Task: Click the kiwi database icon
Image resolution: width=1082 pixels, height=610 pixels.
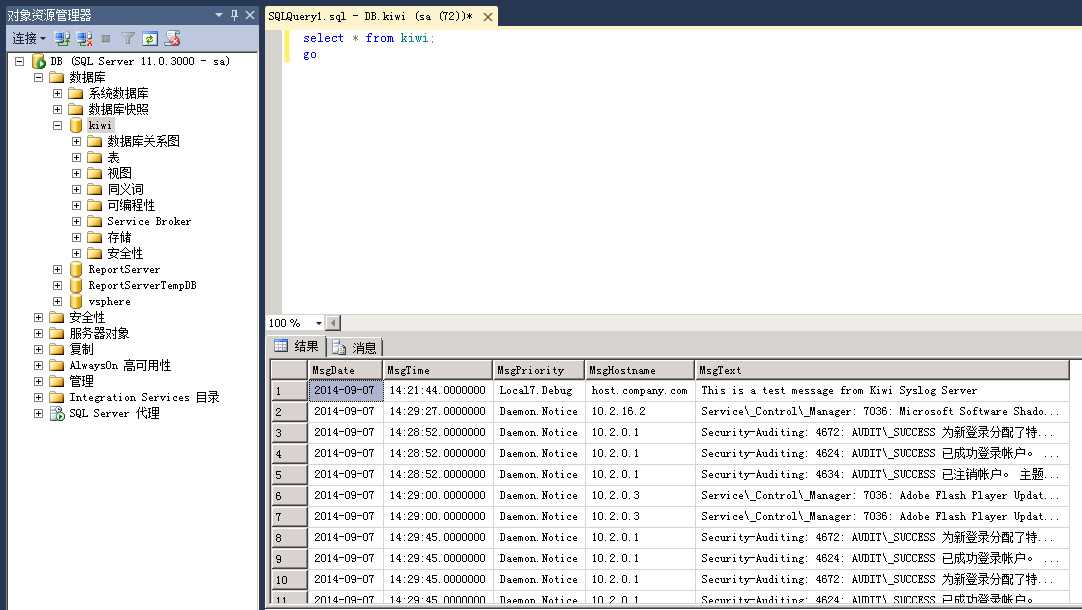Action: 76,126
